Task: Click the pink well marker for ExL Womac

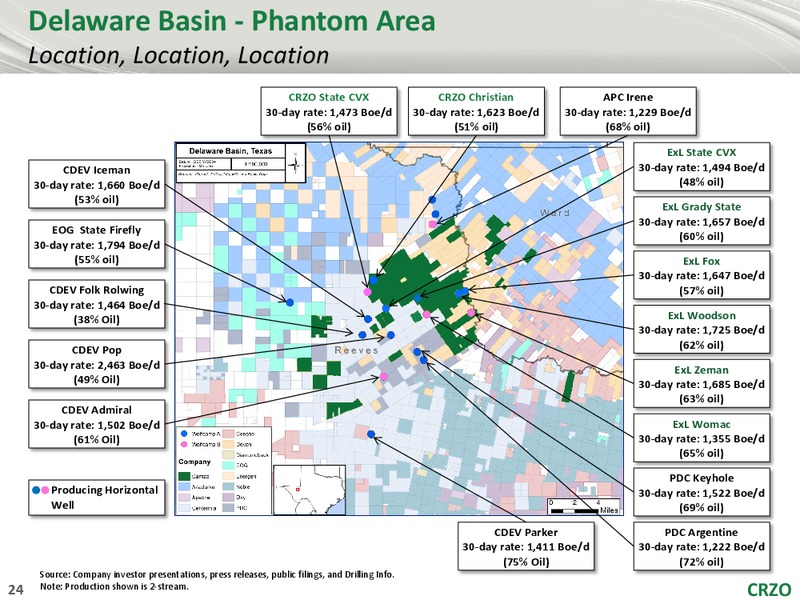Action: 427,314
